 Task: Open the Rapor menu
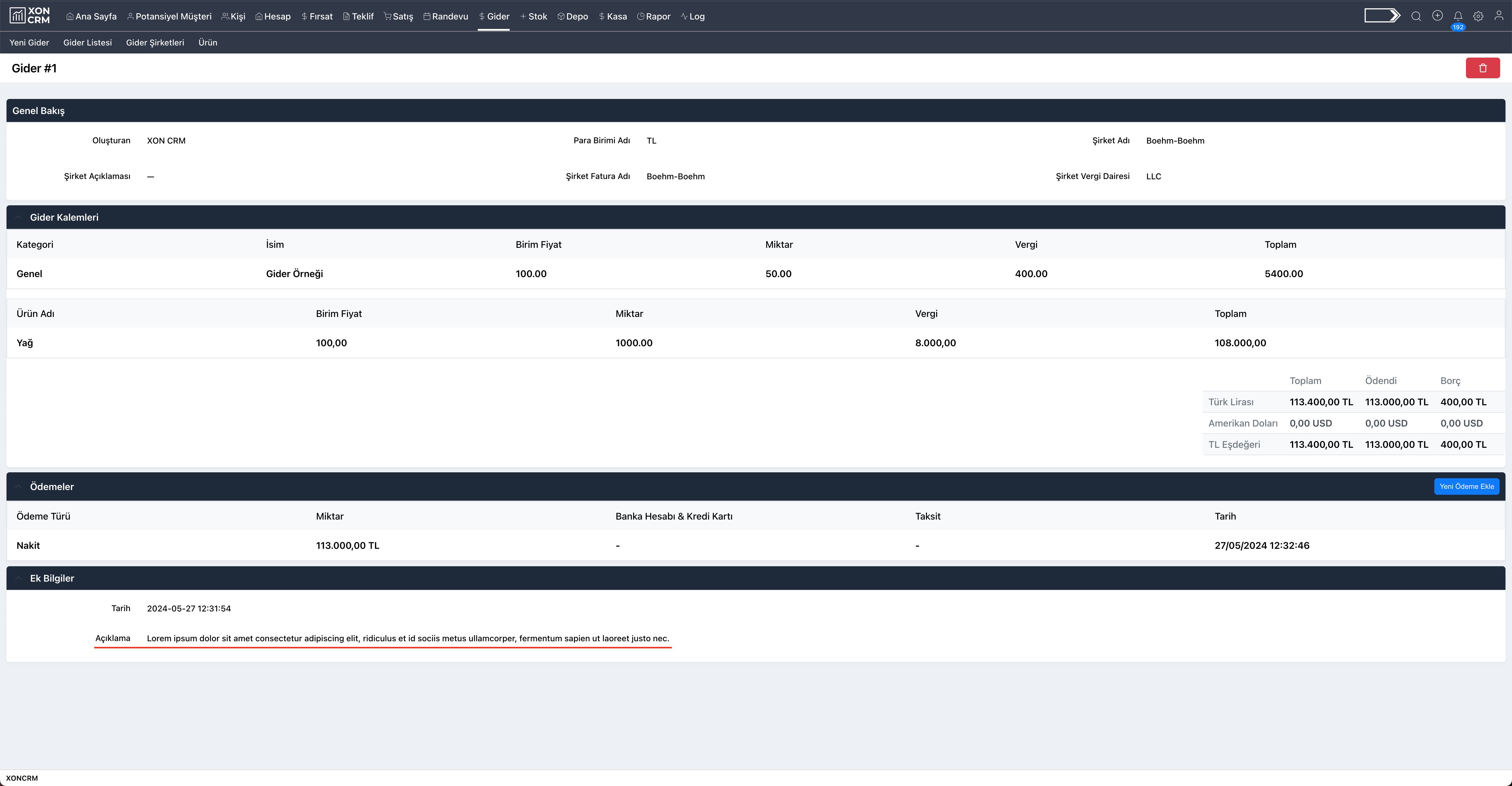click(653, 17)
